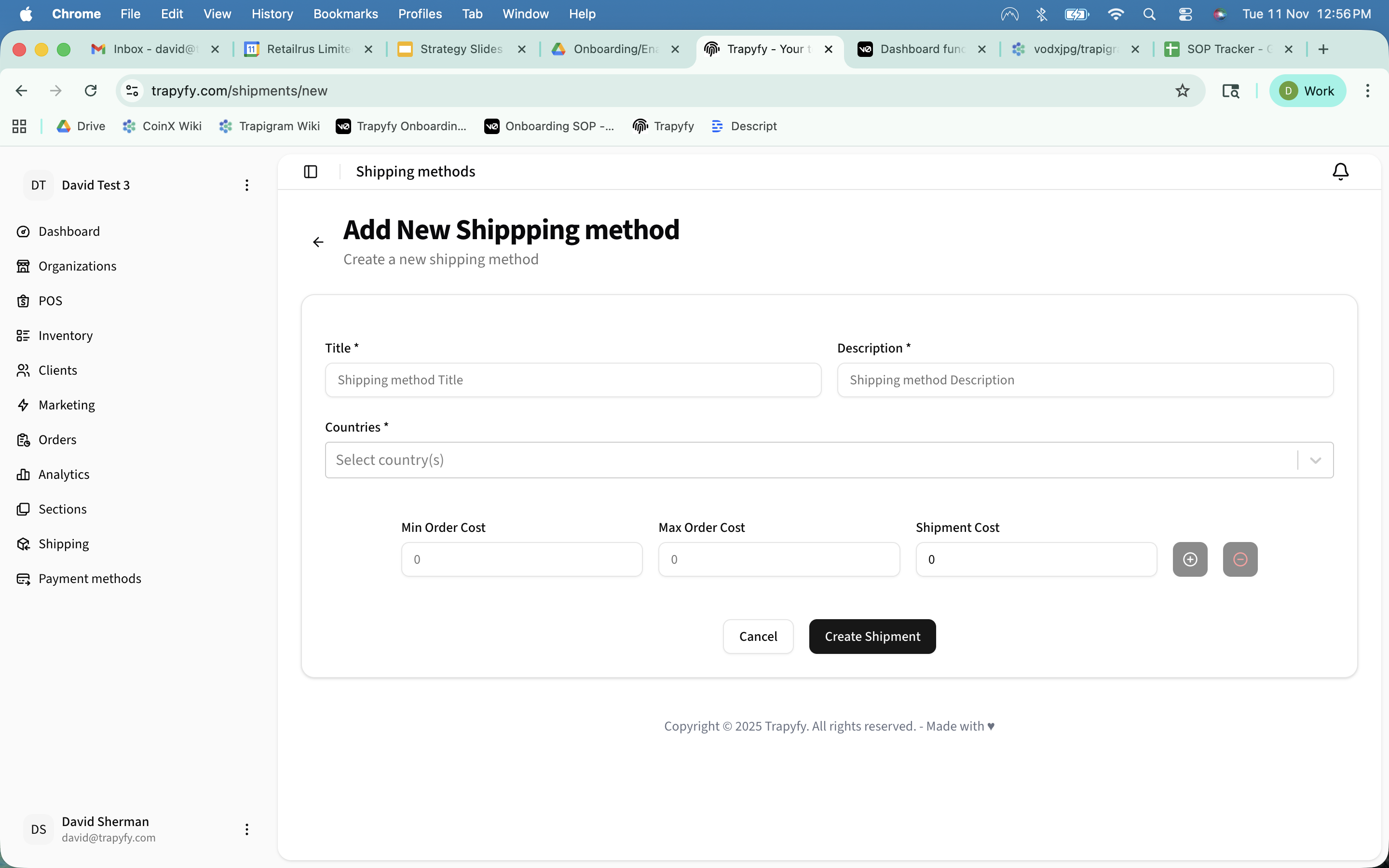Click the countries dropdown chevron
This screenshot has width=1389, height=868.
1316,460
